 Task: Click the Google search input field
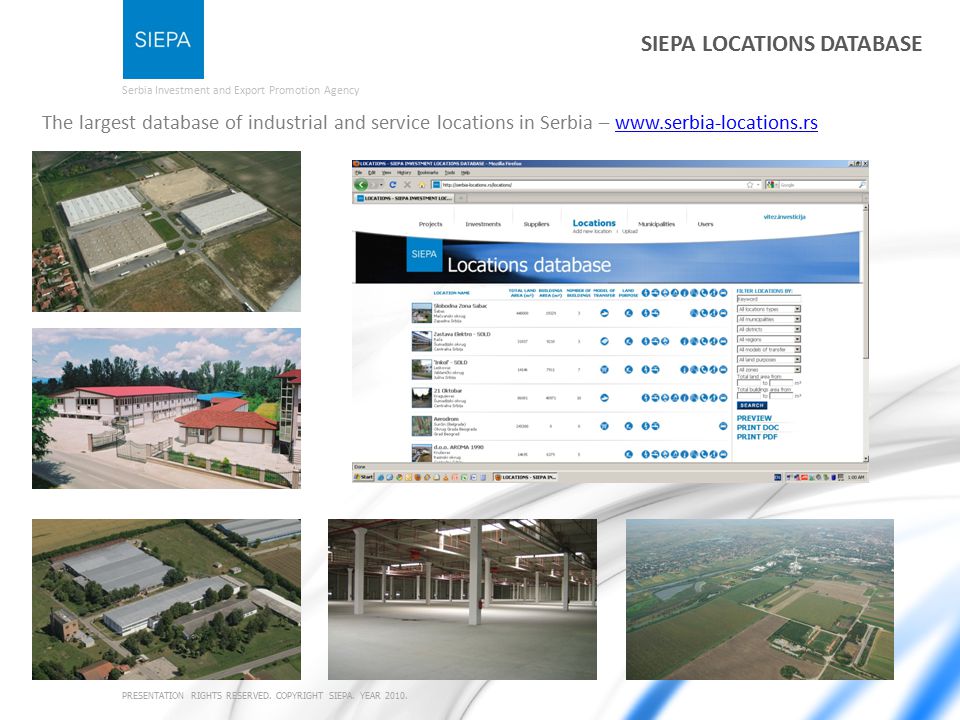[x=818, y=184]
